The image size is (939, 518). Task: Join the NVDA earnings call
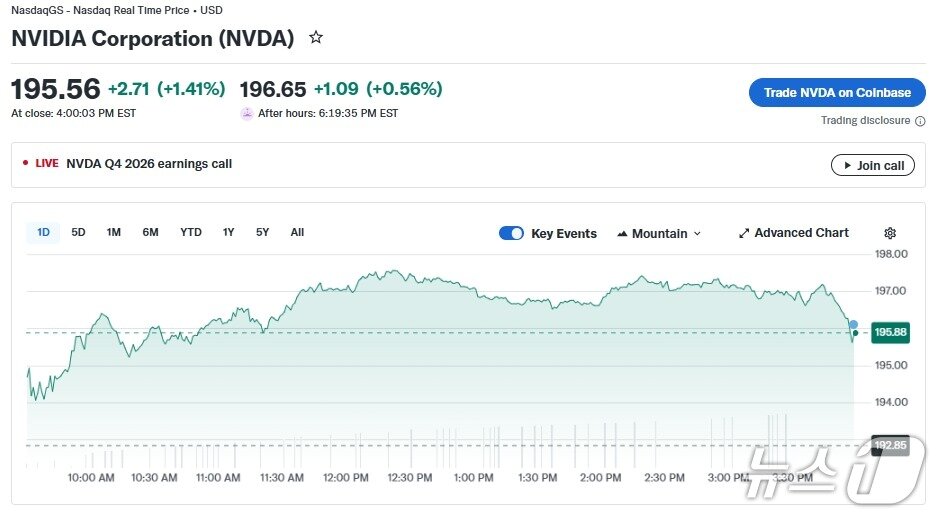873,165
